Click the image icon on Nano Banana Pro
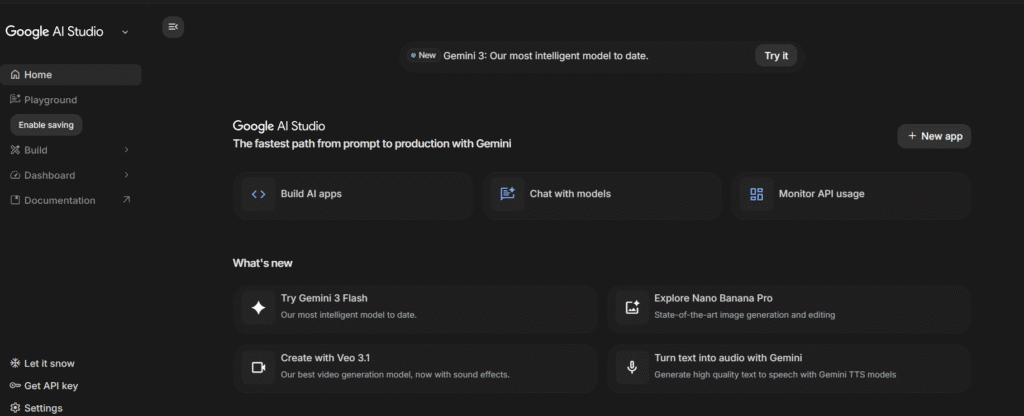Viewport: 1024px width, 416px height. (632, 308)
